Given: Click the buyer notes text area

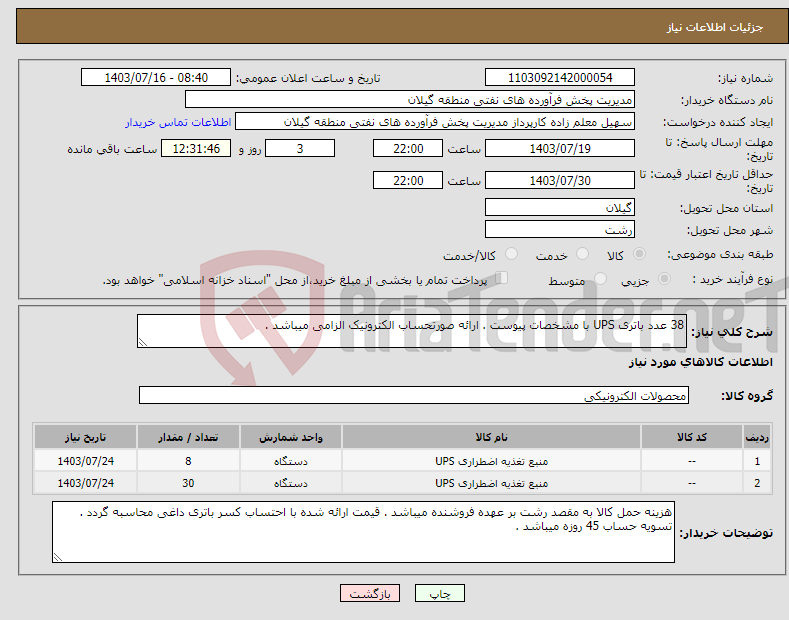Looking at the screenshot, I should tap(363, 532).
